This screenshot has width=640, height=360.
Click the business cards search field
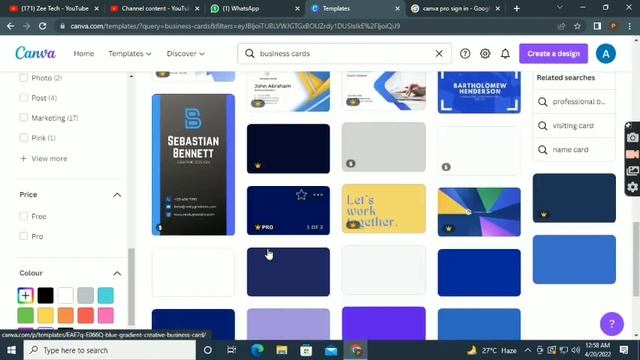(x=344, y=53)
